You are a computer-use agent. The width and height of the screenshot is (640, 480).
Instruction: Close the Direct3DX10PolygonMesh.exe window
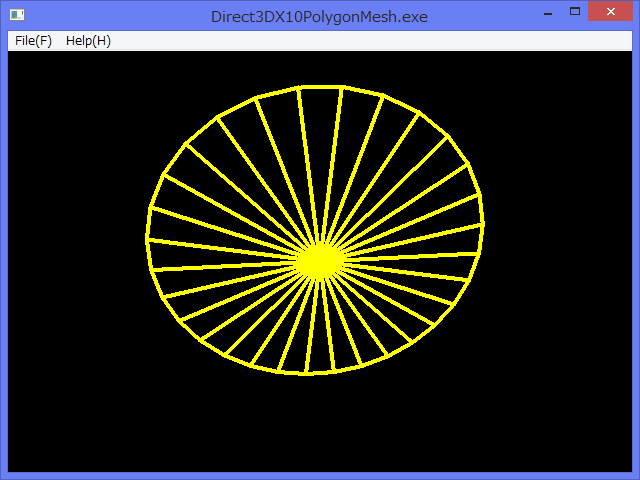[x=611, y=11]
